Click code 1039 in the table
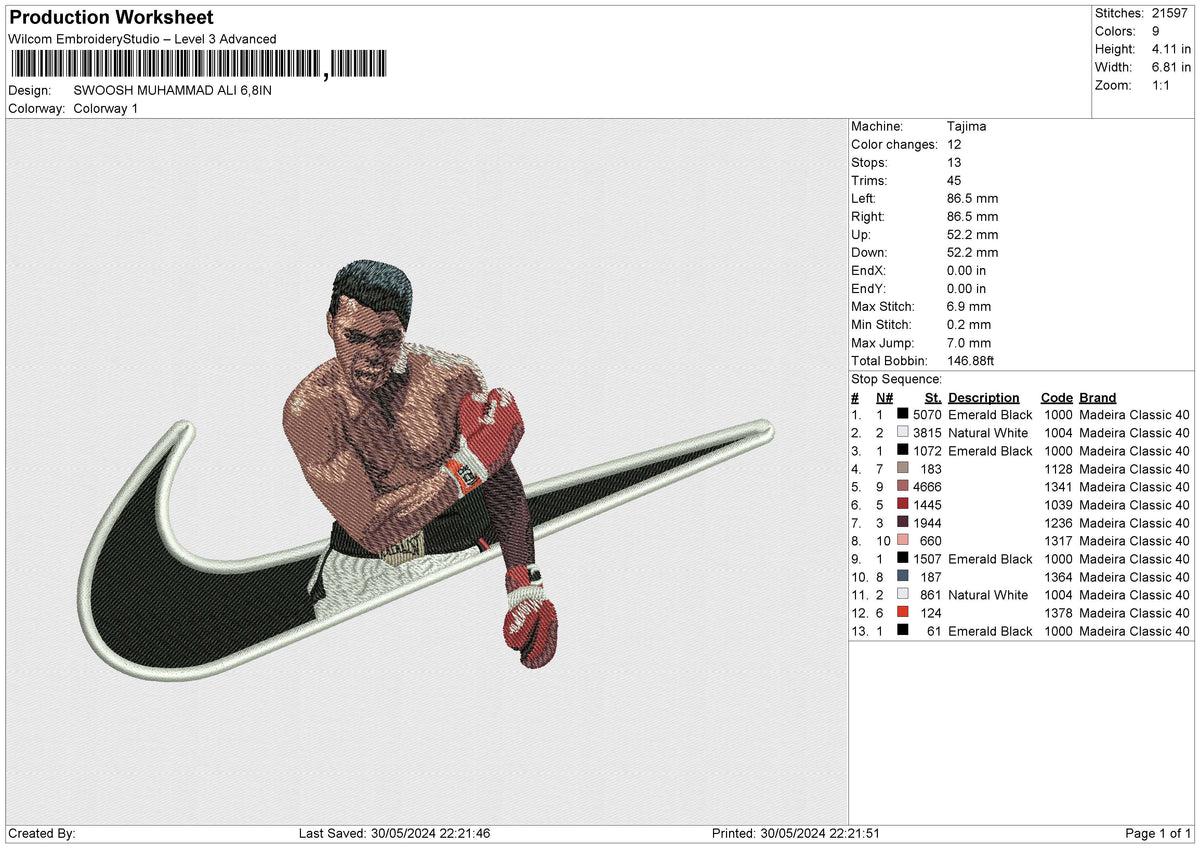Screen dimensions: 1200x848 1058,505
